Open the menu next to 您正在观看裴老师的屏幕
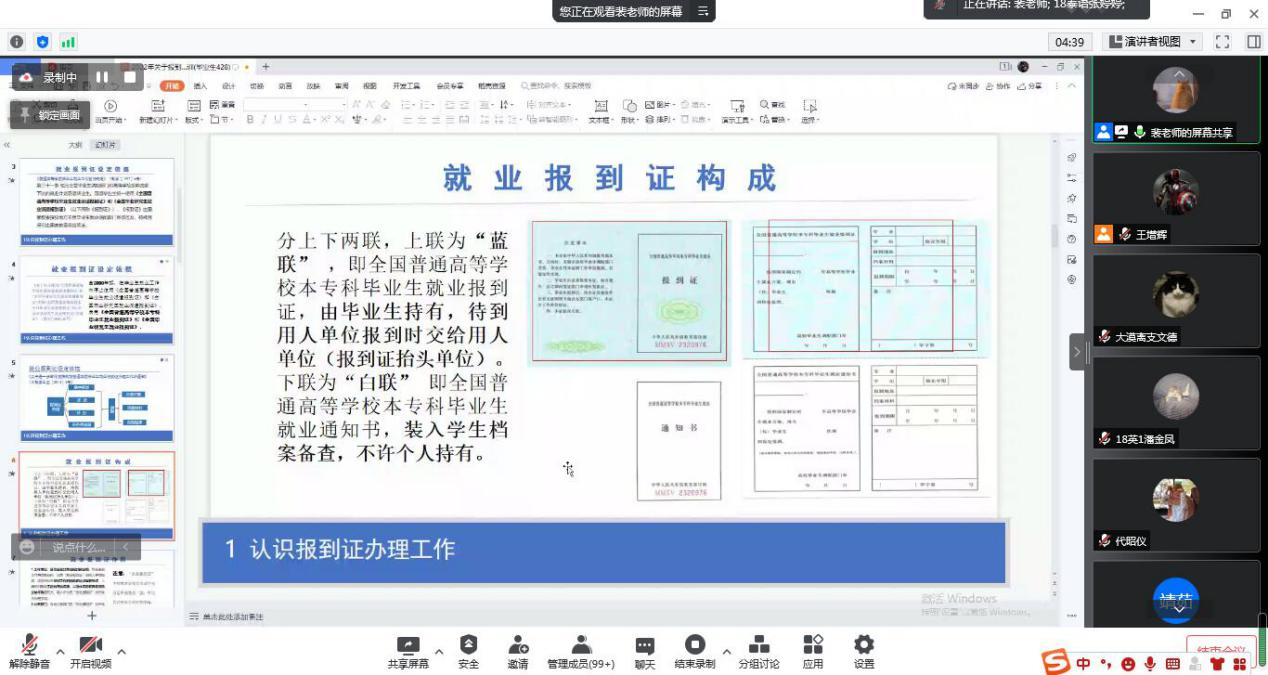This screenshot has height=675, width=1268. 703,11
